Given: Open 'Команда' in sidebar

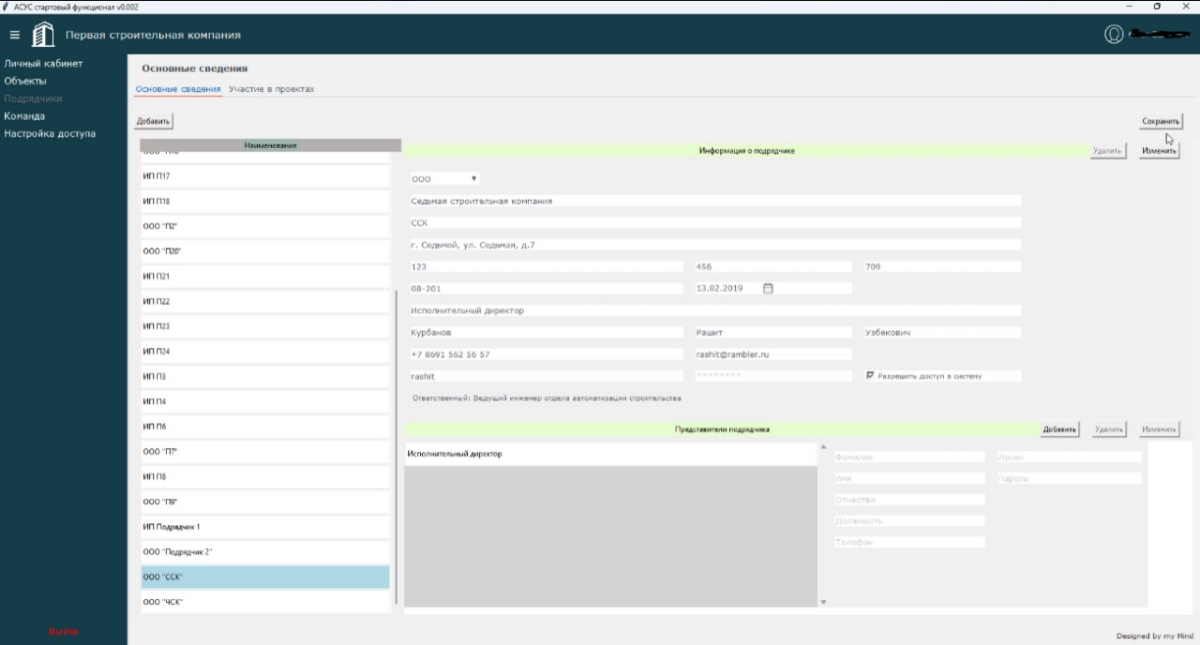Looking at the screenshot, I should pos(24,116).
